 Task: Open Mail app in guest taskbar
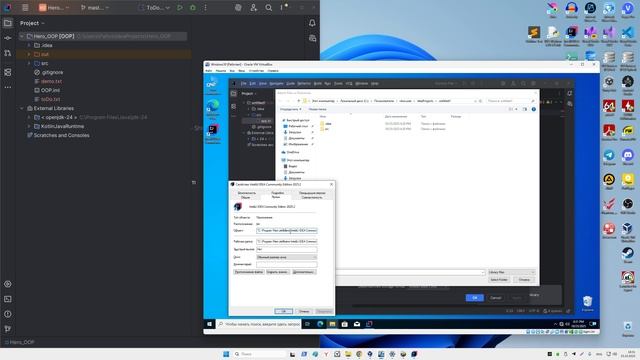[x=357, y=324]
